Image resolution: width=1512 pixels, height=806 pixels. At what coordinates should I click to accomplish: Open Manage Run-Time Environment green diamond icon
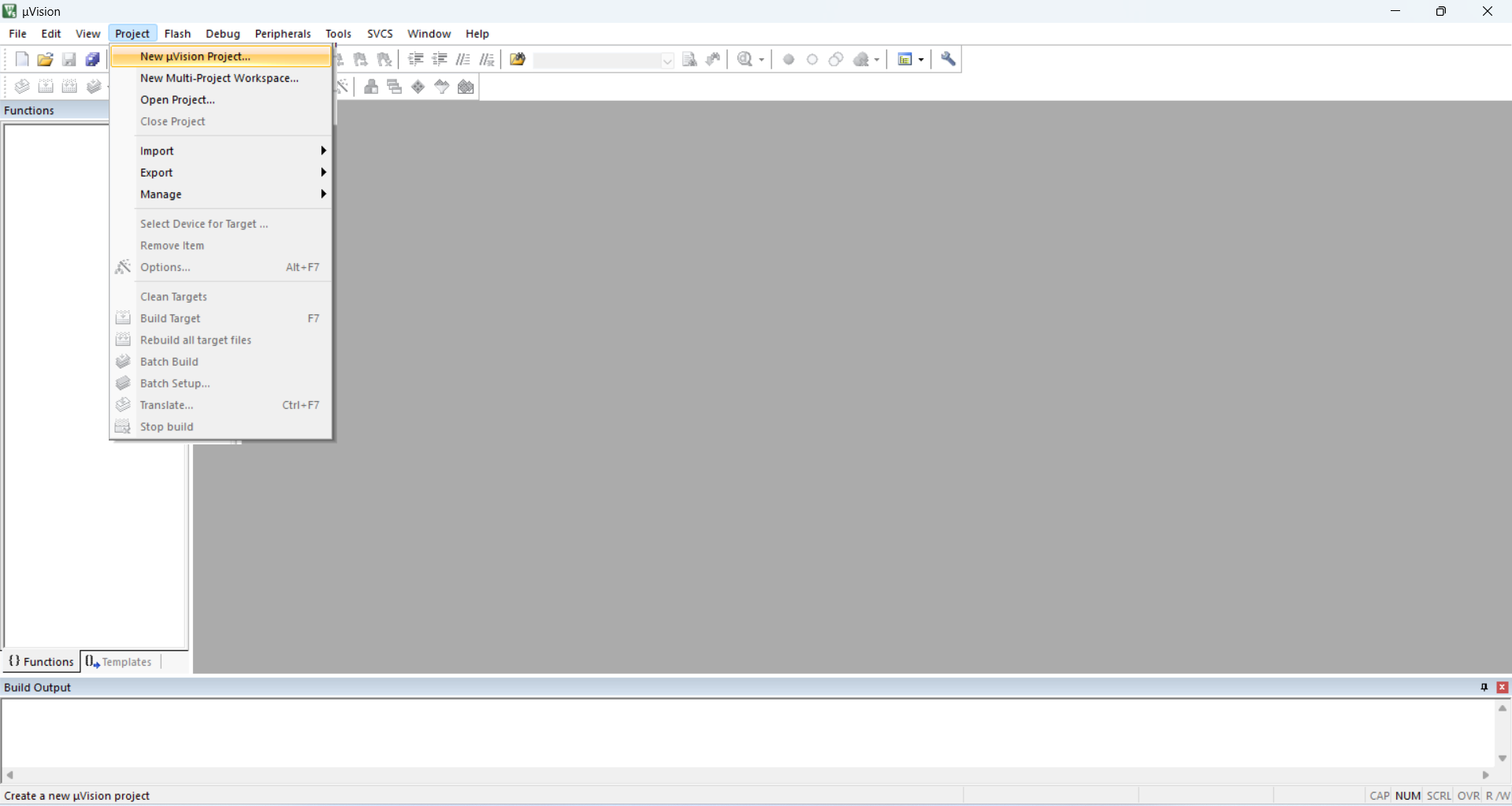point(418,87)
